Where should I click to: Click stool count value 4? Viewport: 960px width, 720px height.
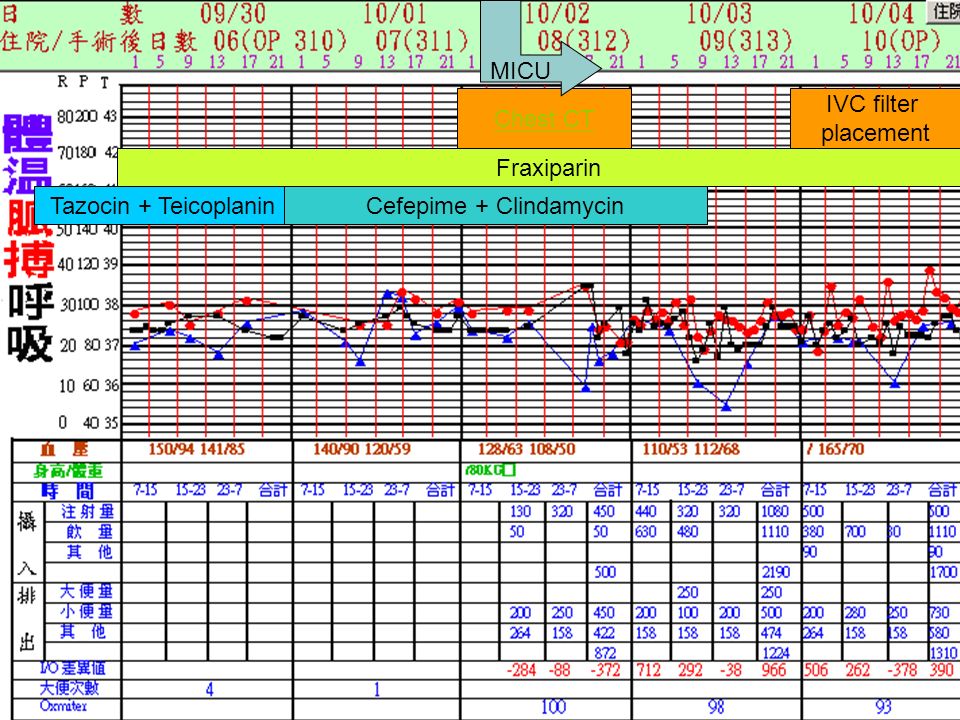point(209,689)
